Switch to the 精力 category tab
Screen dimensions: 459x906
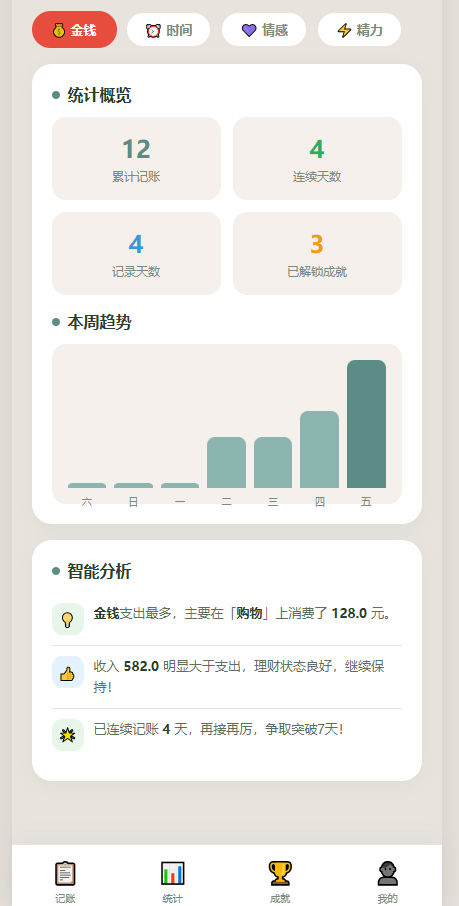(360, 30)
